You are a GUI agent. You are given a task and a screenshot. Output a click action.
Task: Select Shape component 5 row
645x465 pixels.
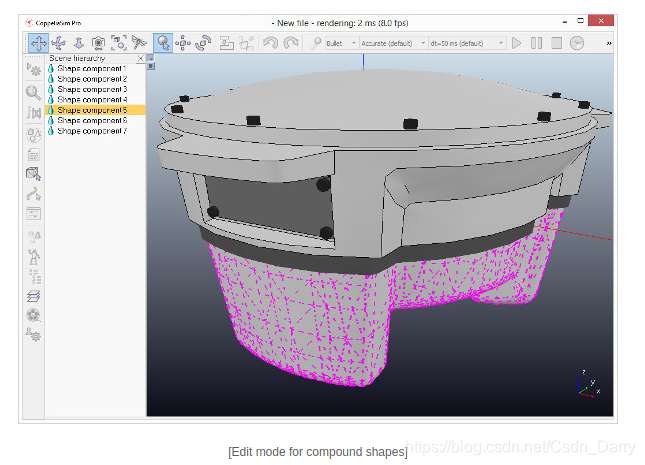pyautogui.click(x=95, y=110)
